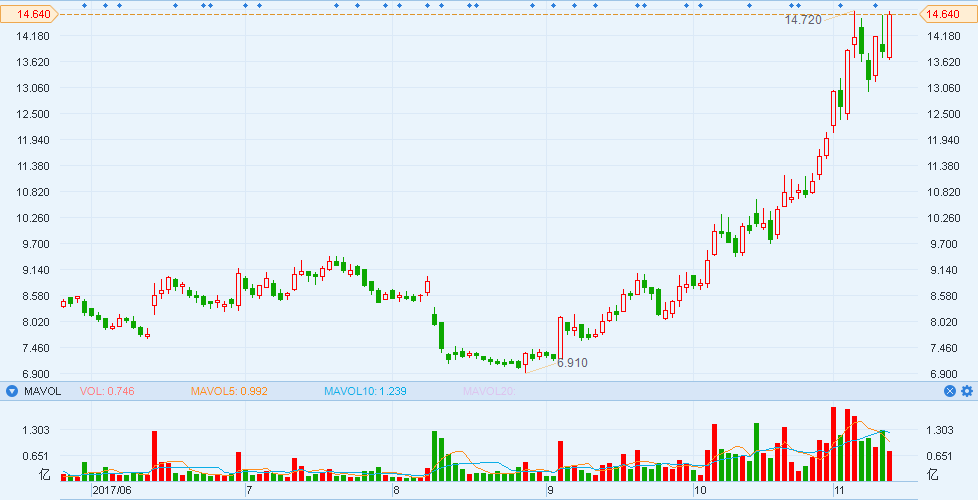This screenshot has width=978, height=500.
Task: Click the 6.910 low price annotation
Action: coord(572,363)
